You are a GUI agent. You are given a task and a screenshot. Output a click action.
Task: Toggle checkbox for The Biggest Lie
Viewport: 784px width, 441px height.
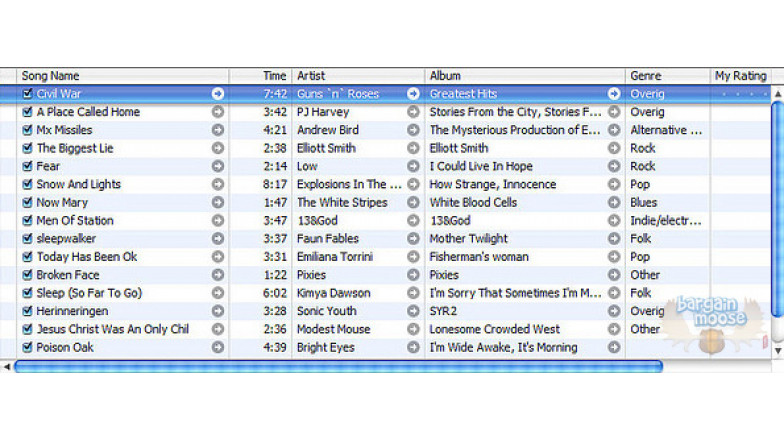pyautogui.click(x=28, y=148)
